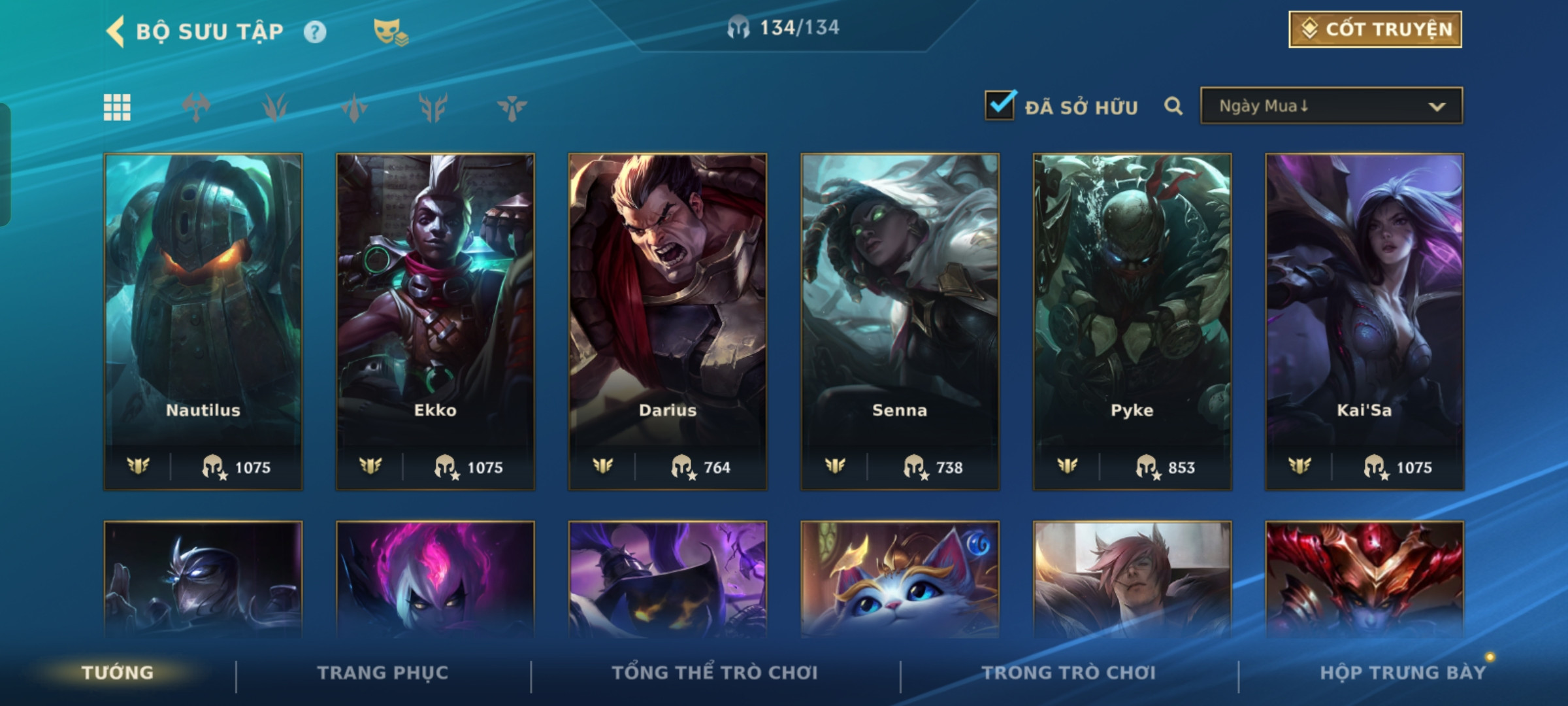Filter by the first role icon with axes

coord(196,107)
